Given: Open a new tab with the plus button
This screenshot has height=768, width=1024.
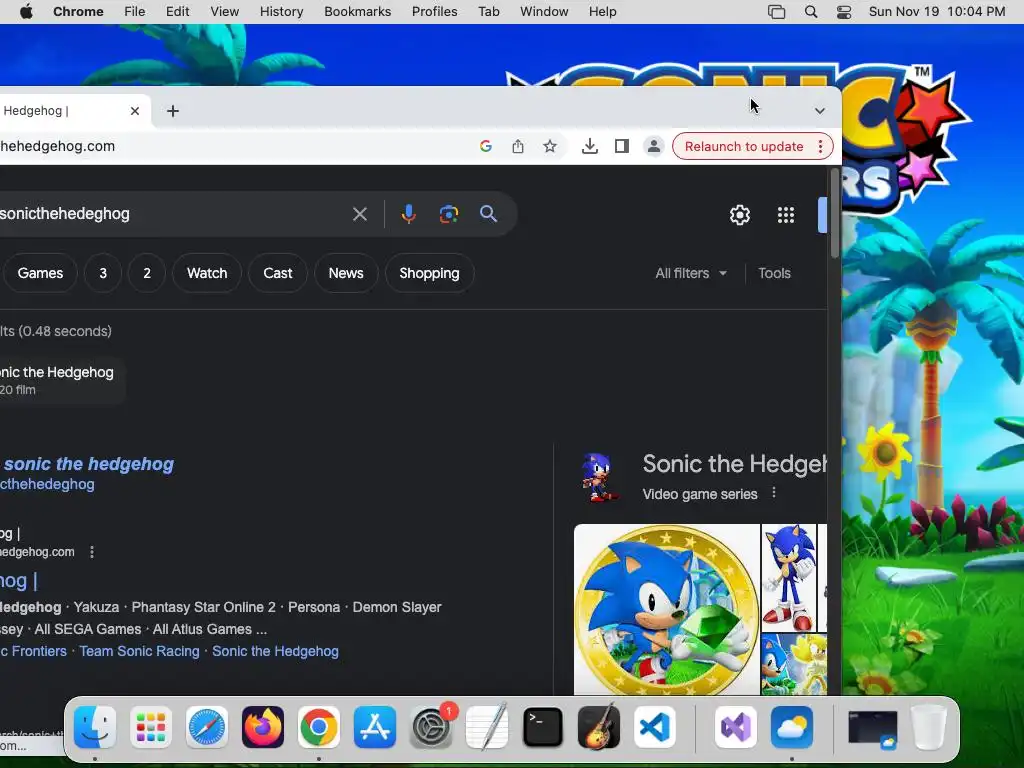Looking at the screenshot, I should tap(172, 111).
